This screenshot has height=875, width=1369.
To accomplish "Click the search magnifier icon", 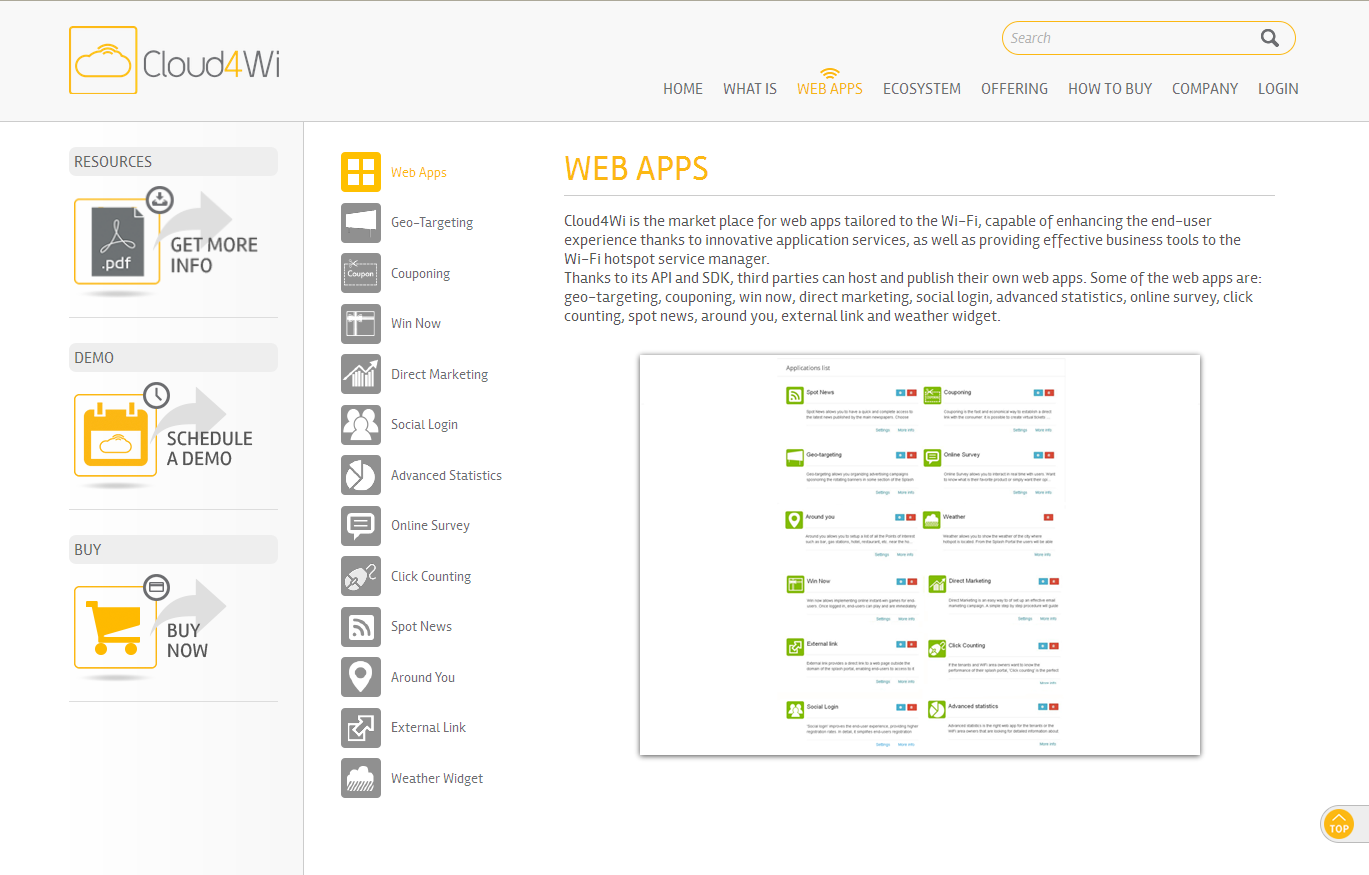I will tap(1270, 38).
